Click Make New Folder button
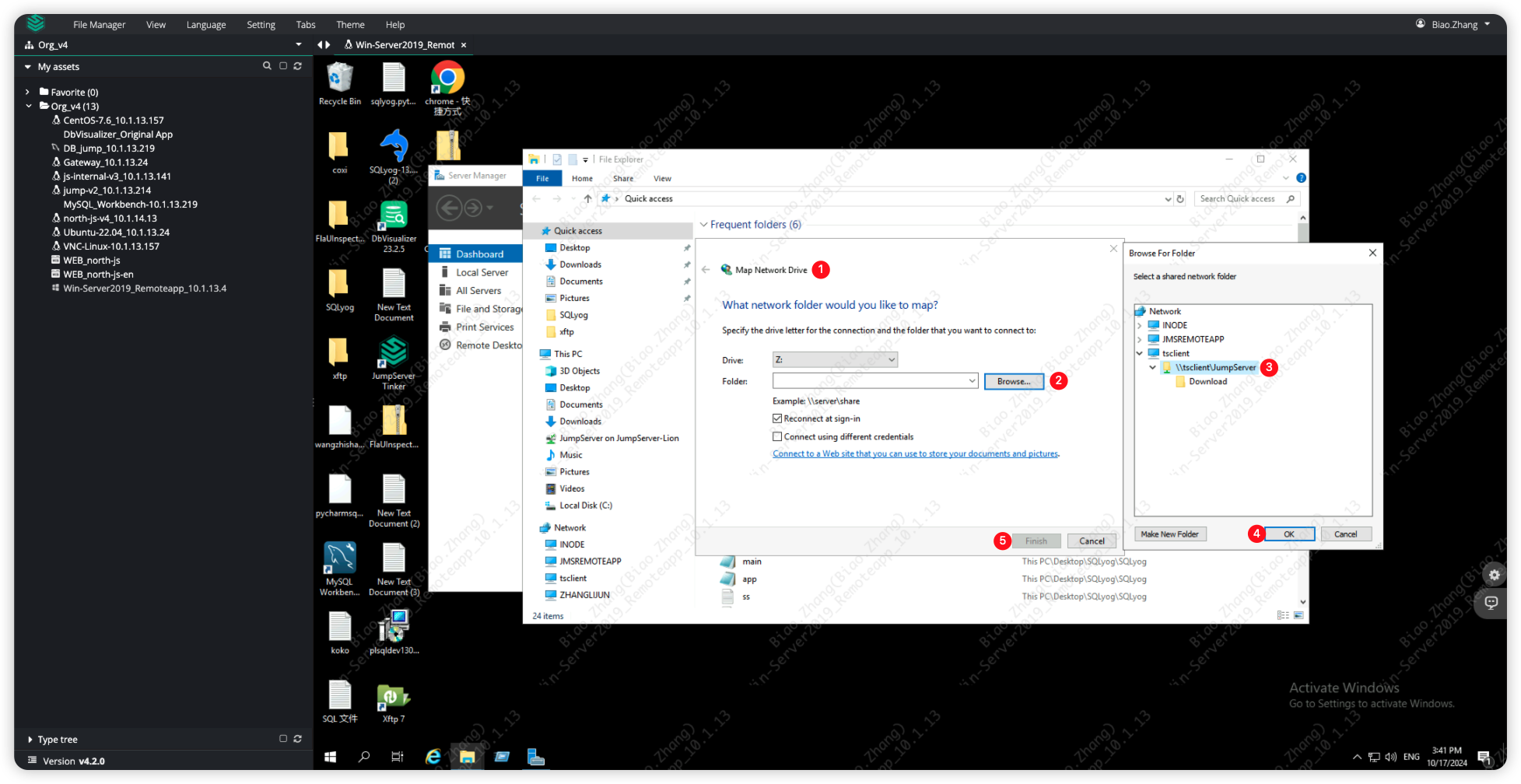1521x784 pixels. (1169, 534)
